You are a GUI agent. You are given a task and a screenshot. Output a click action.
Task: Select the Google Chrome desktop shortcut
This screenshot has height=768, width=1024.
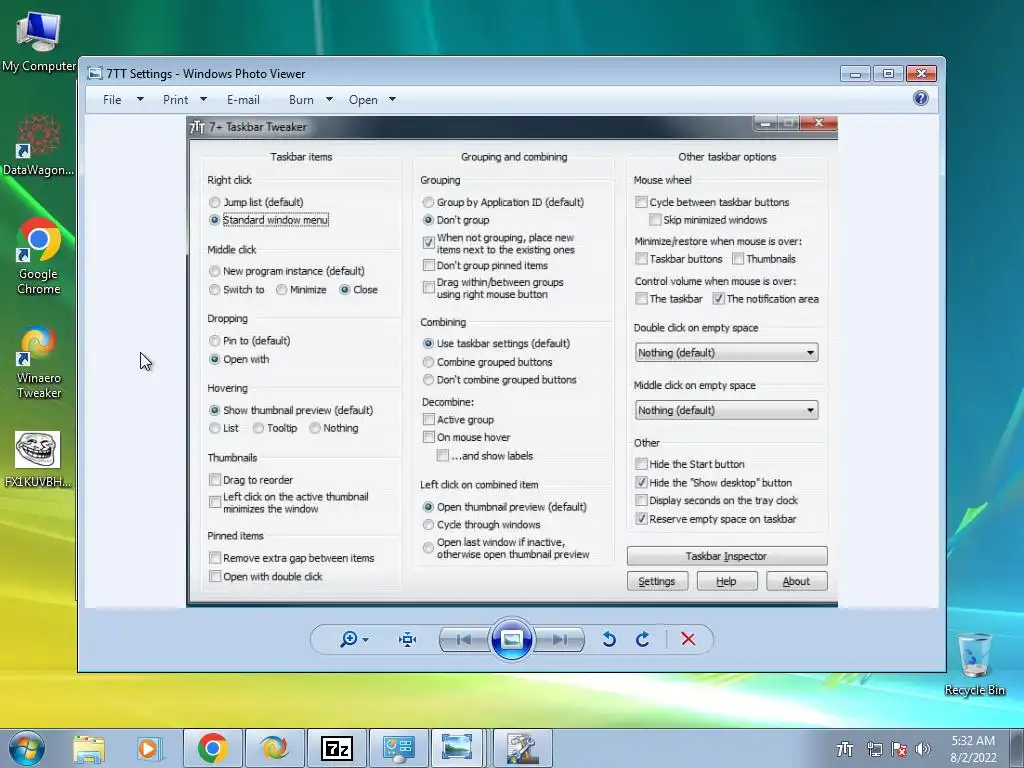(x=39, y=257)
